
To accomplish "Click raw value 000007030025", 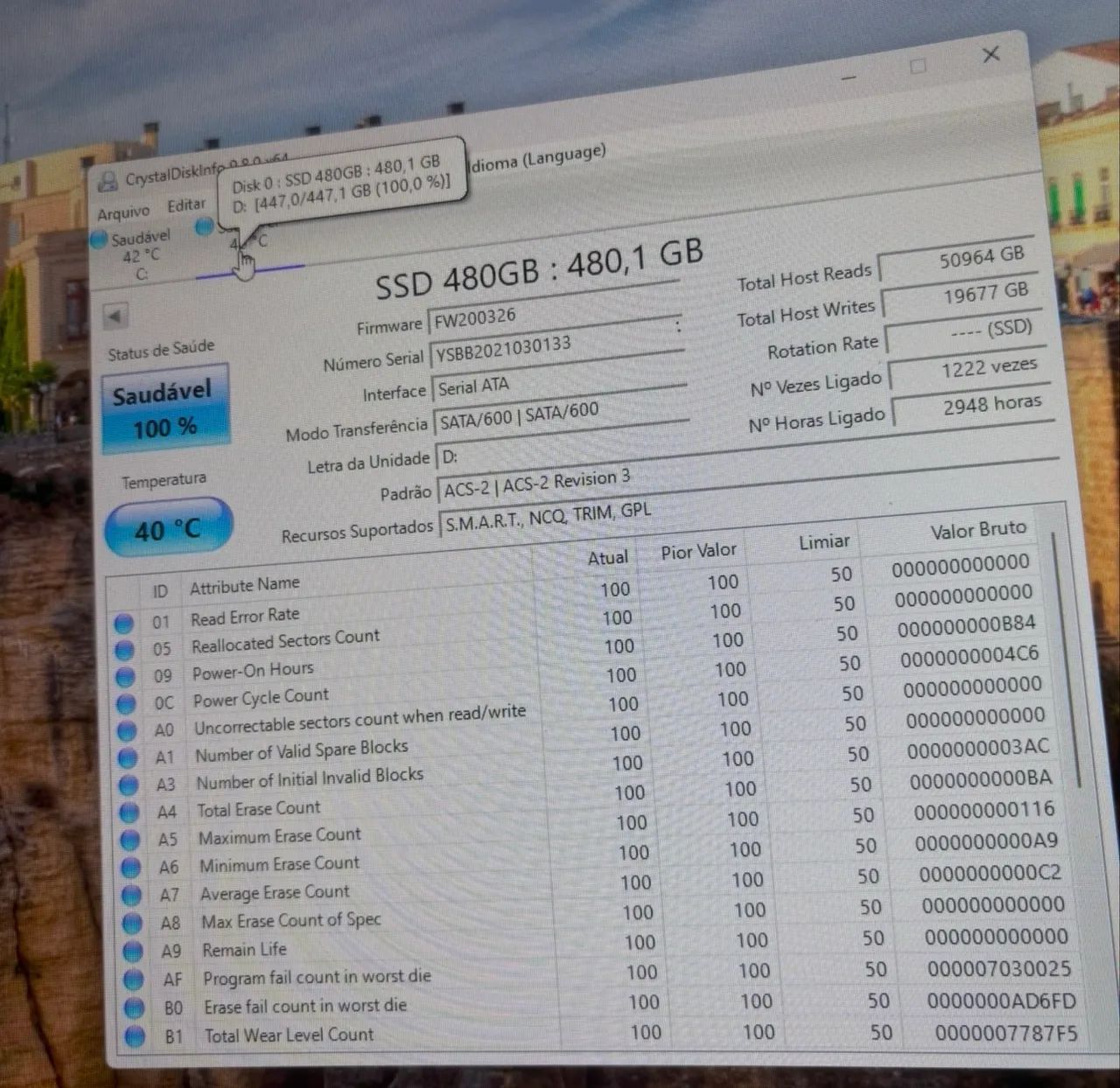I will pos(998,969).
